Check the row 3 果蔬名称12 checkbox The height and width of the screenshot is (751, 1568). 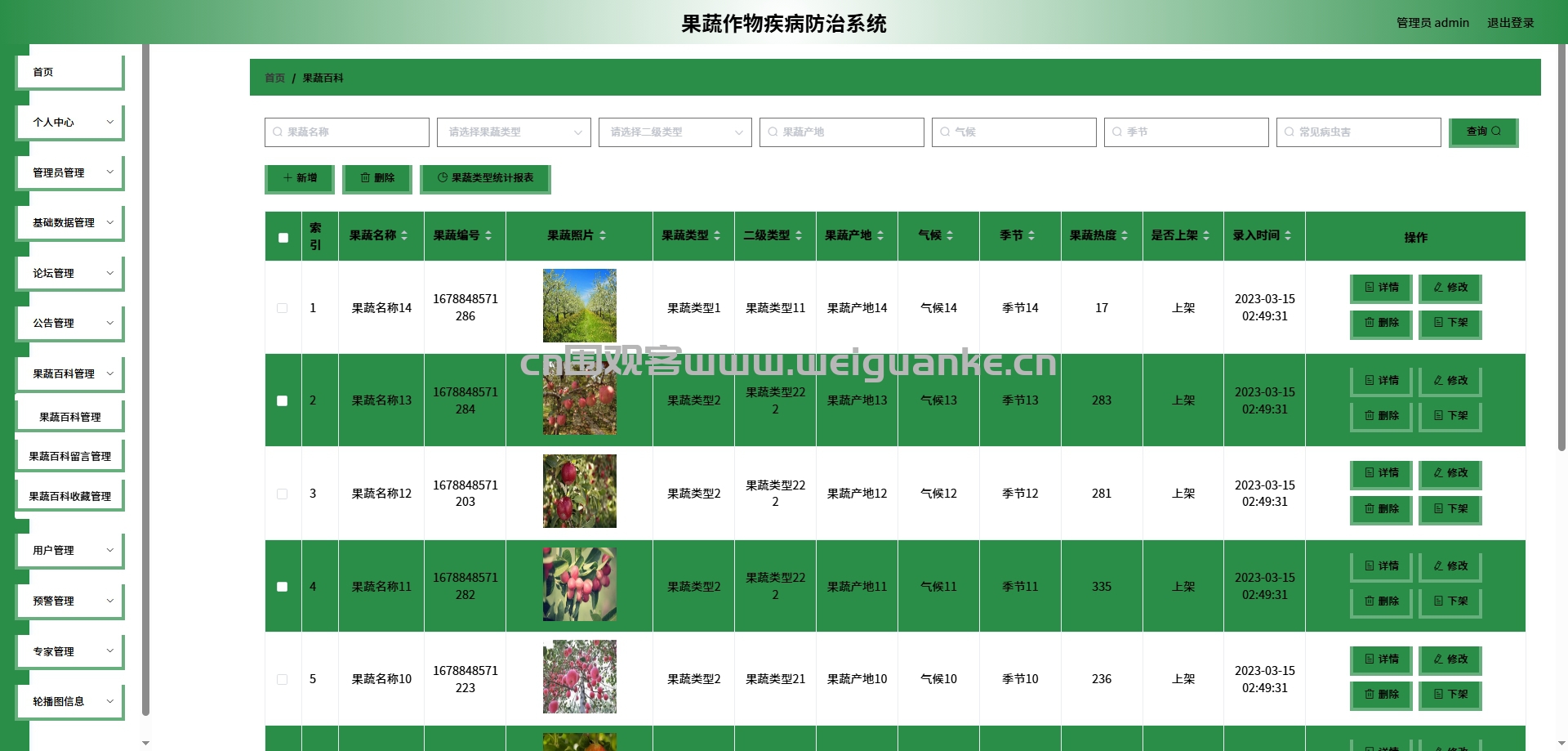(283, 494)
